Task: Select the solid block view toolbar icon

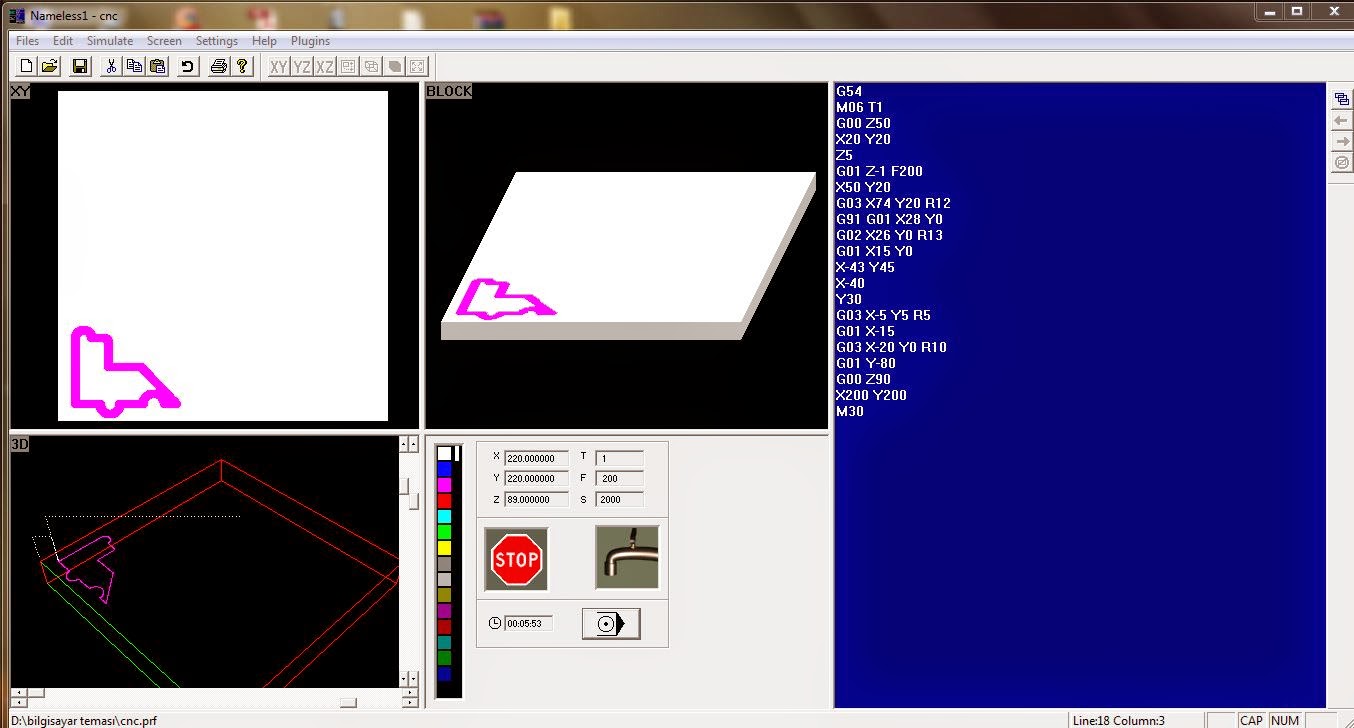Action: pyautogui.click(x=395, y=66)
